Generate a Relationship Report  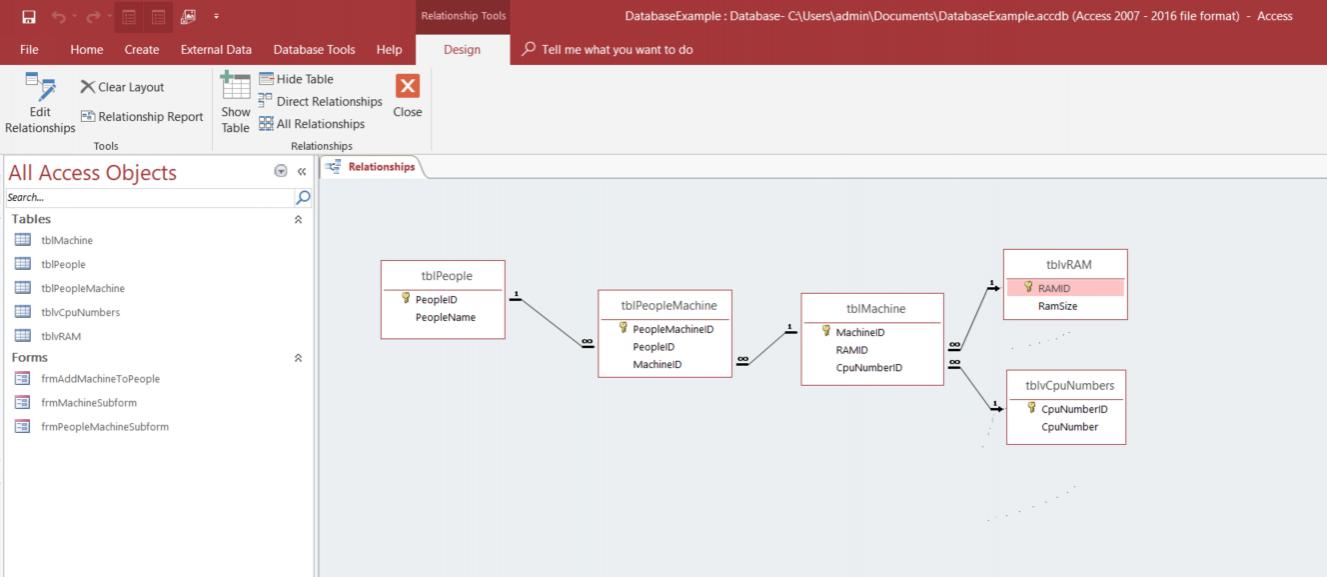point(142,117)
